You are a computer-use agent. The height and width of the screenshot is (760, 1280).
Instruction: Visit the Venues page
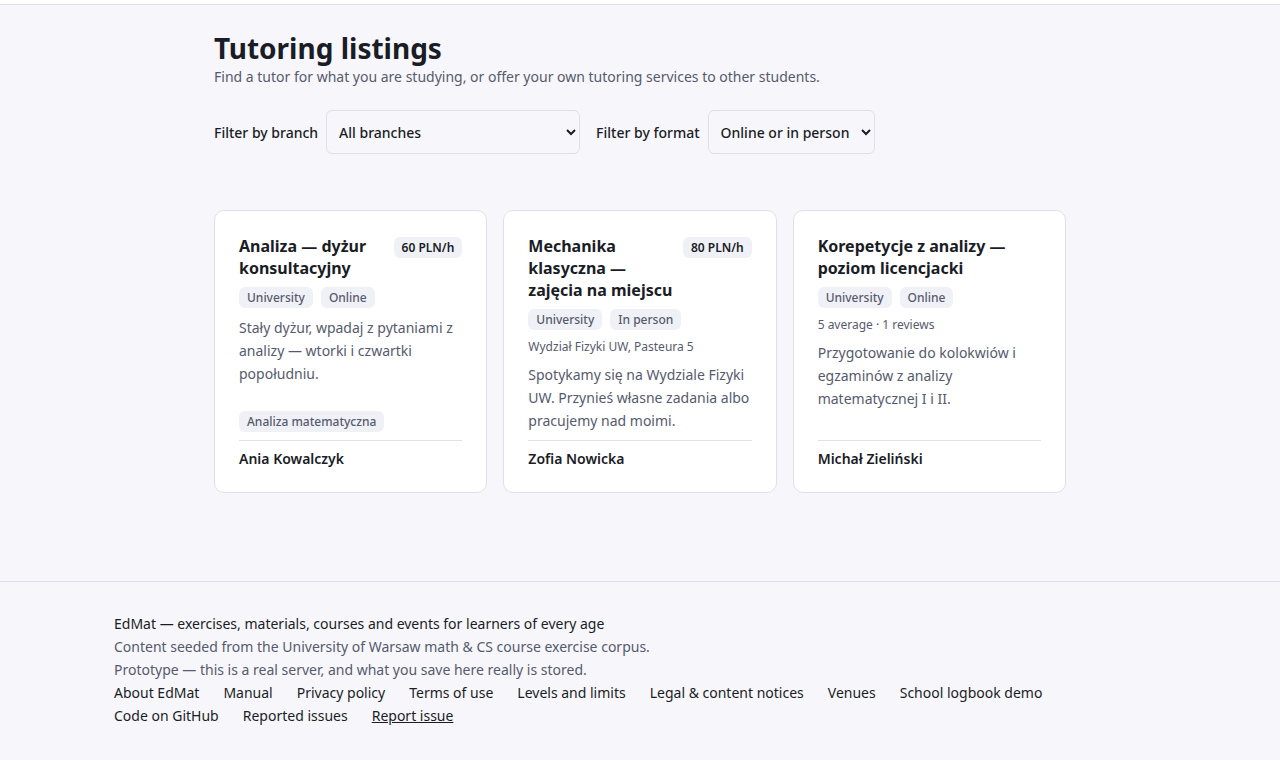click(852, 693)
